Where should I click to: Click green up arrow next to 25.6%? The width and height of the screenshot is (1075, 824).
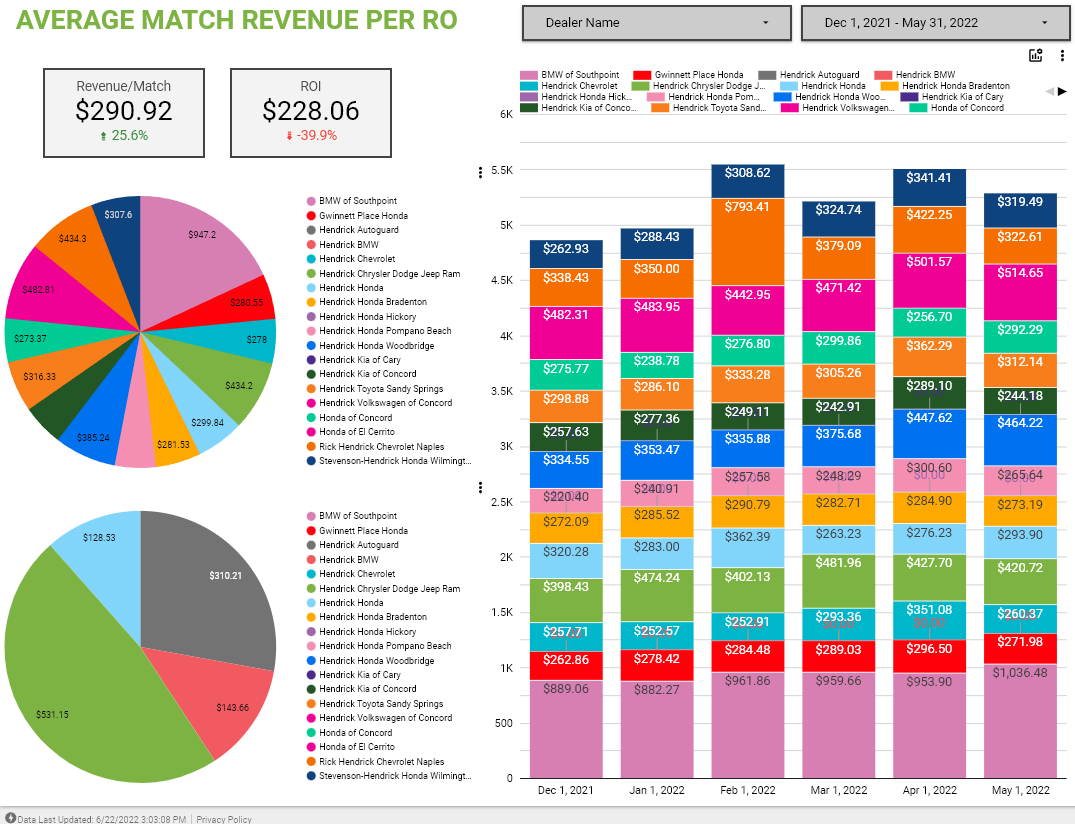104,136
